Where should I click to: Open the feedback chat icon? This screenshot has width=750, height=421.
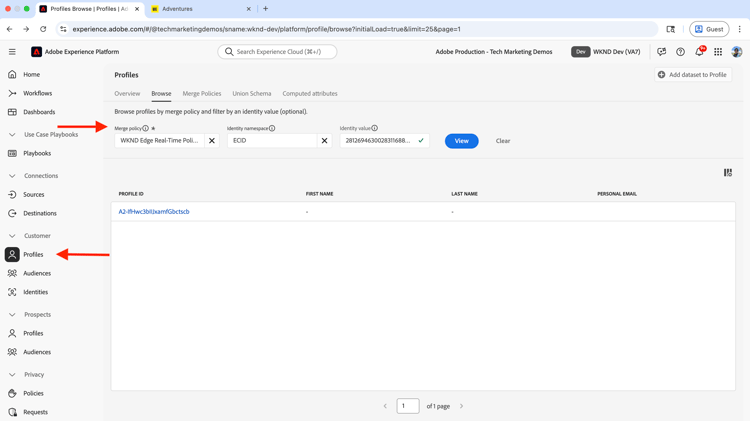click(x=662, y=52)
